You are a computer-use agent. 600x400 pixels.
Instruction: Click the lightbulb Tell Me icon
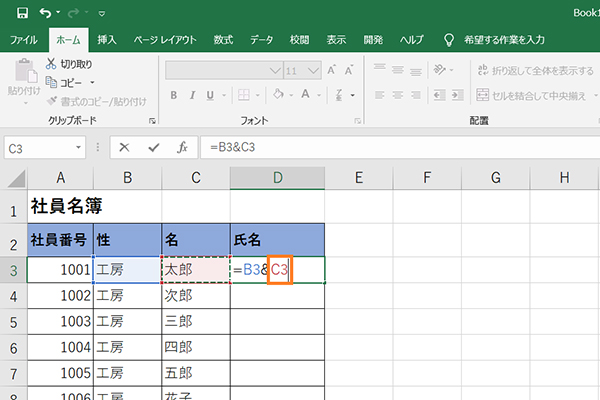pos(446,40)
